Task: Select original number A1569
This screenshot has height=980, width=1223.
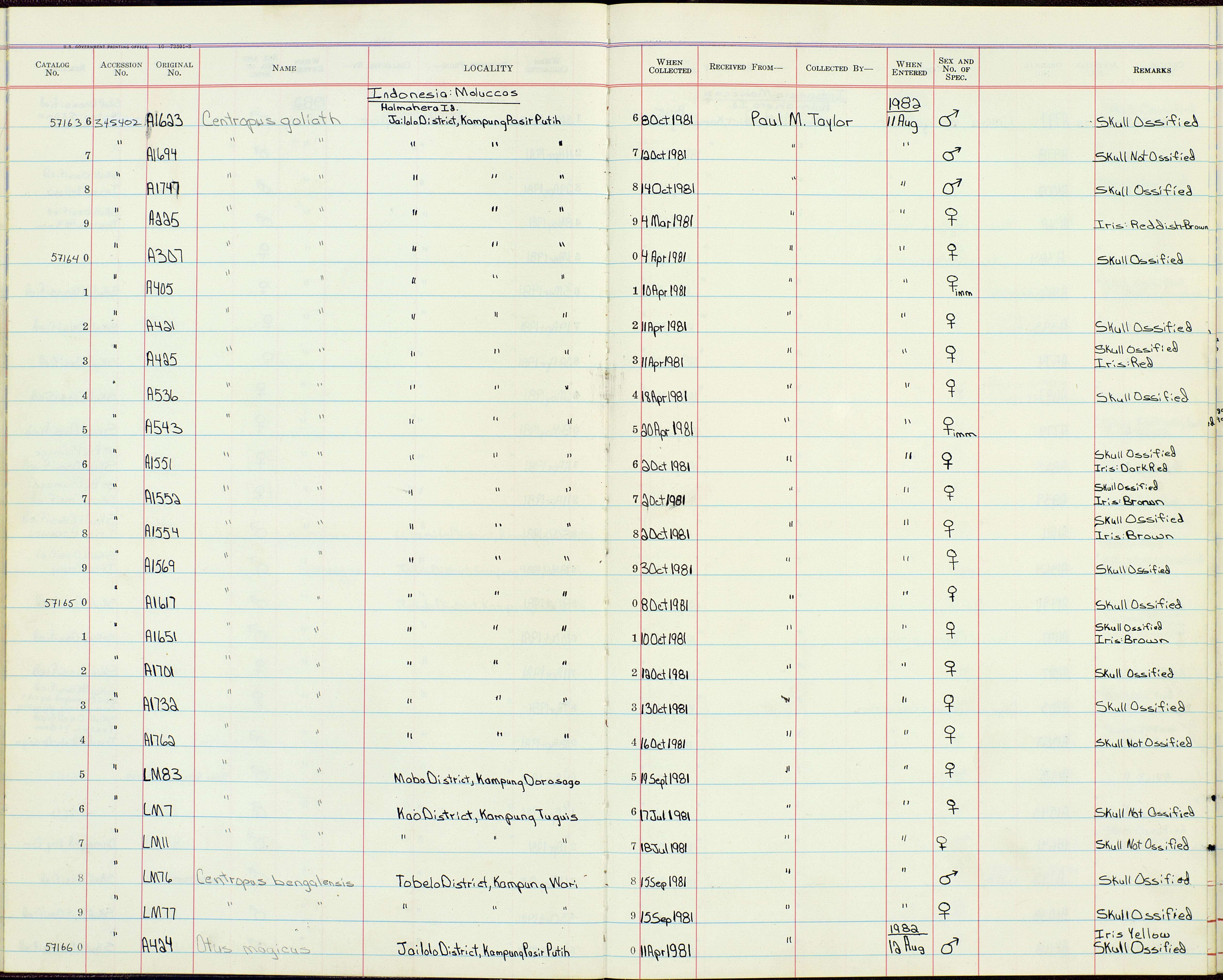Action: 160,566
